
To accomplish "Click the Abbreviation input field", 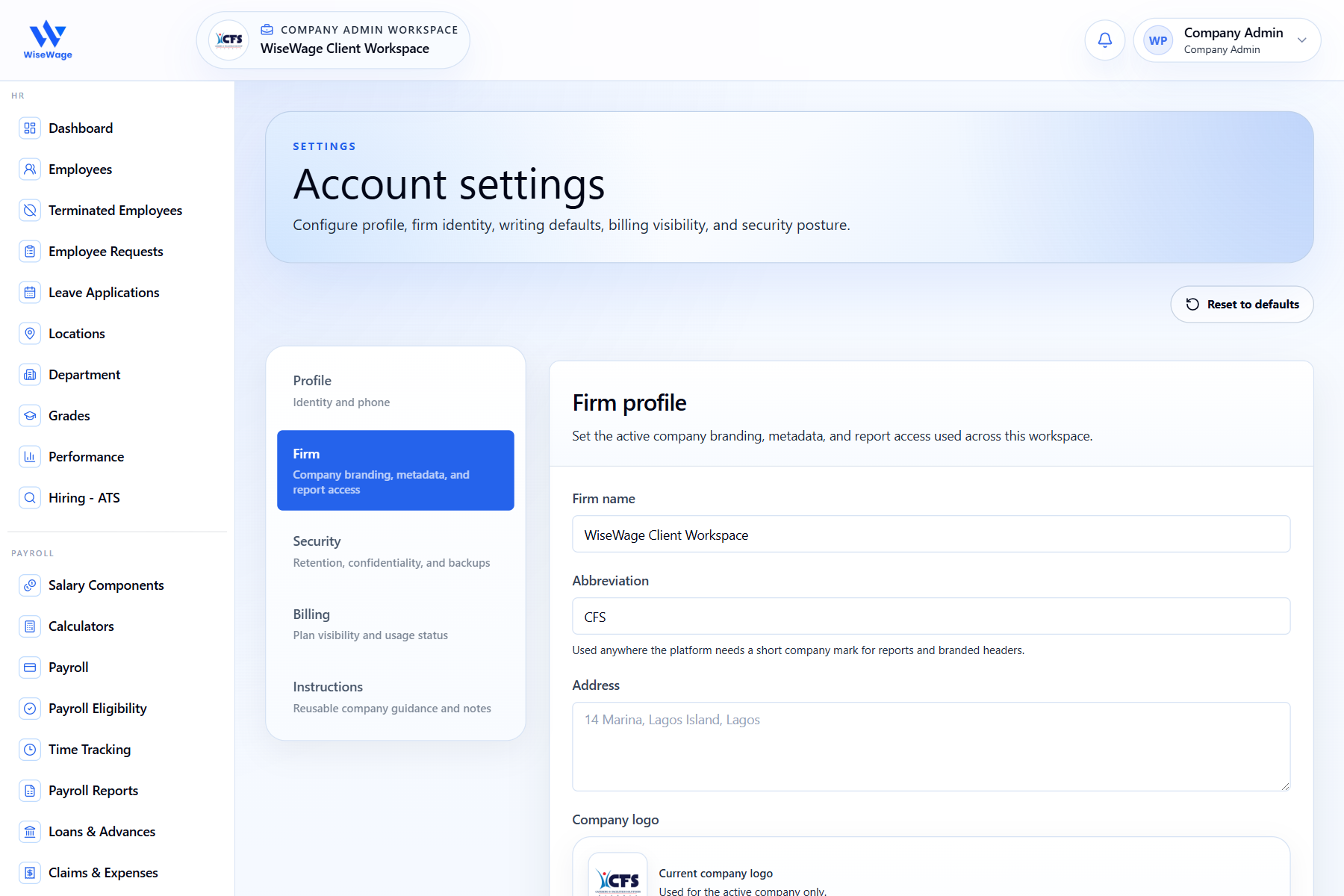I will [931, 617].
